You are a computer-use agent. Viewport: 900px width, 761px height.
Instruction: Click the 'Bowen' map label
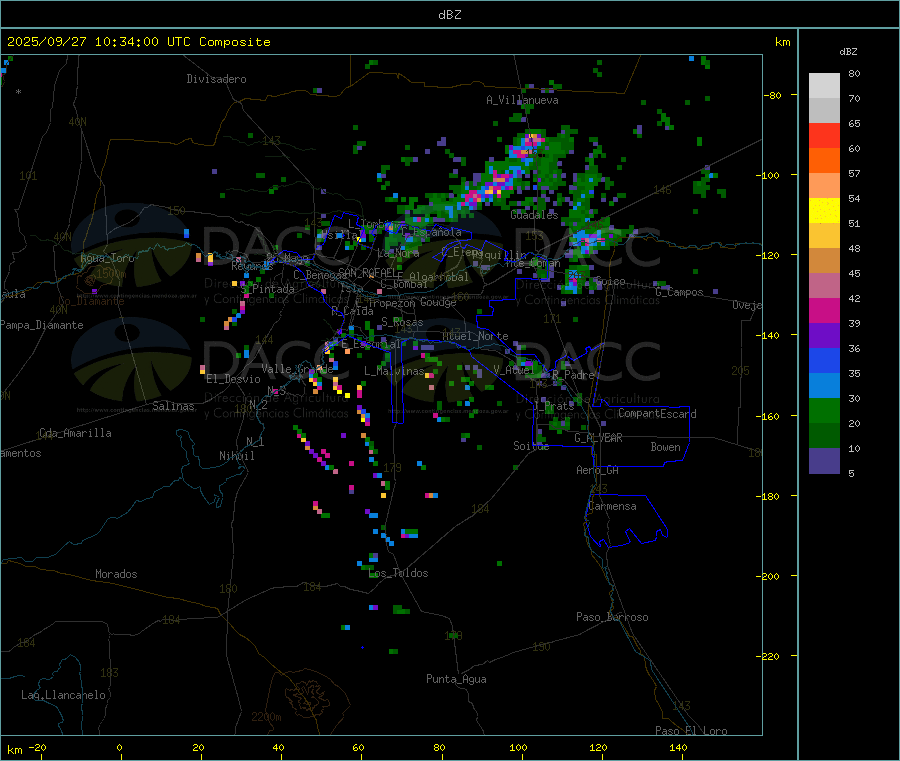coord(666,447)
